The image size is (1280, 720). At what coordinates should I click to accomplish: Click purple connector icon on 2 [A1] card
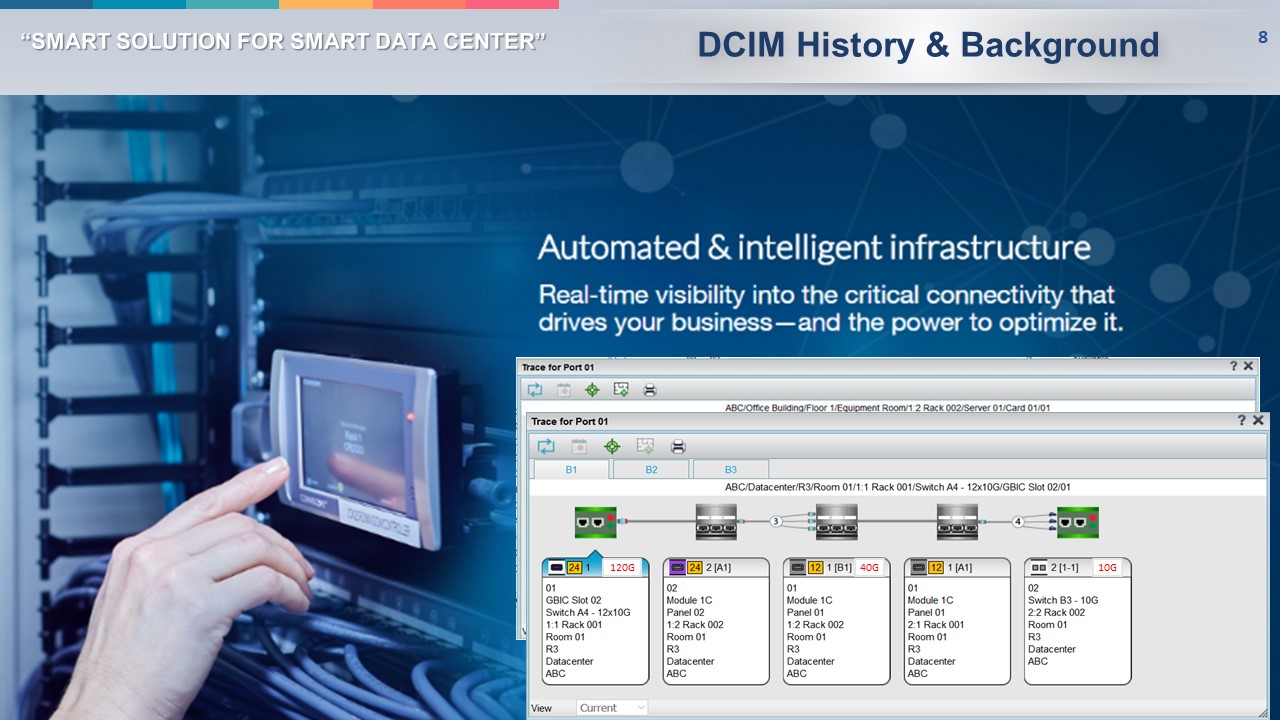point(676,568)
